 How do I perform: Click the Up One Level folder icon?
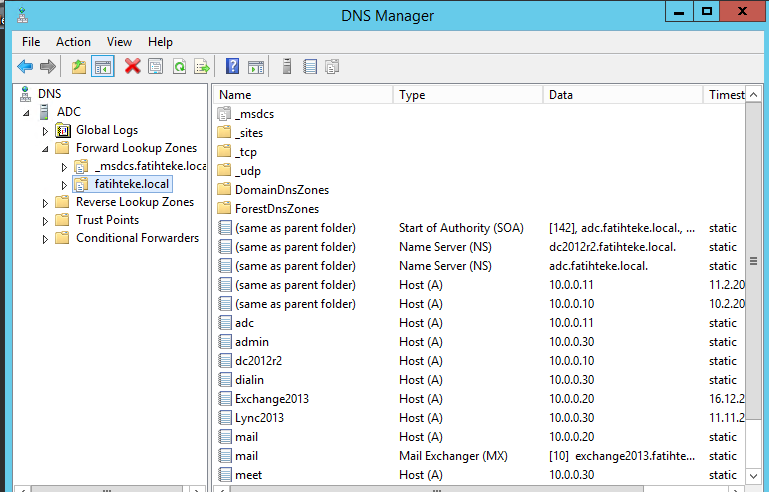click(x=78, y=66)
